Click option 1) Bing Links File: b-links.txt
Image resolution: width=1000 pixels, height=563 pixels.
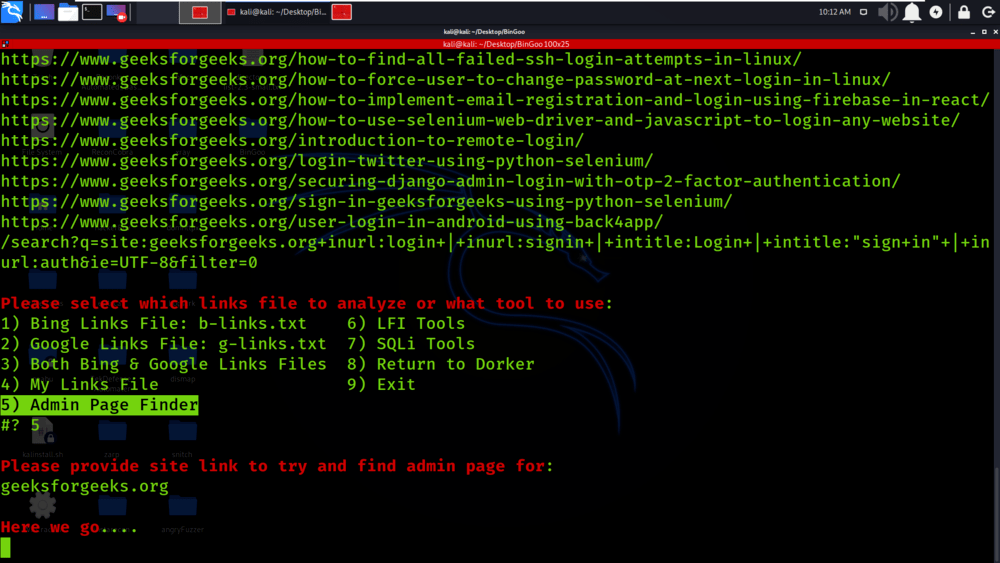point(153,324)
